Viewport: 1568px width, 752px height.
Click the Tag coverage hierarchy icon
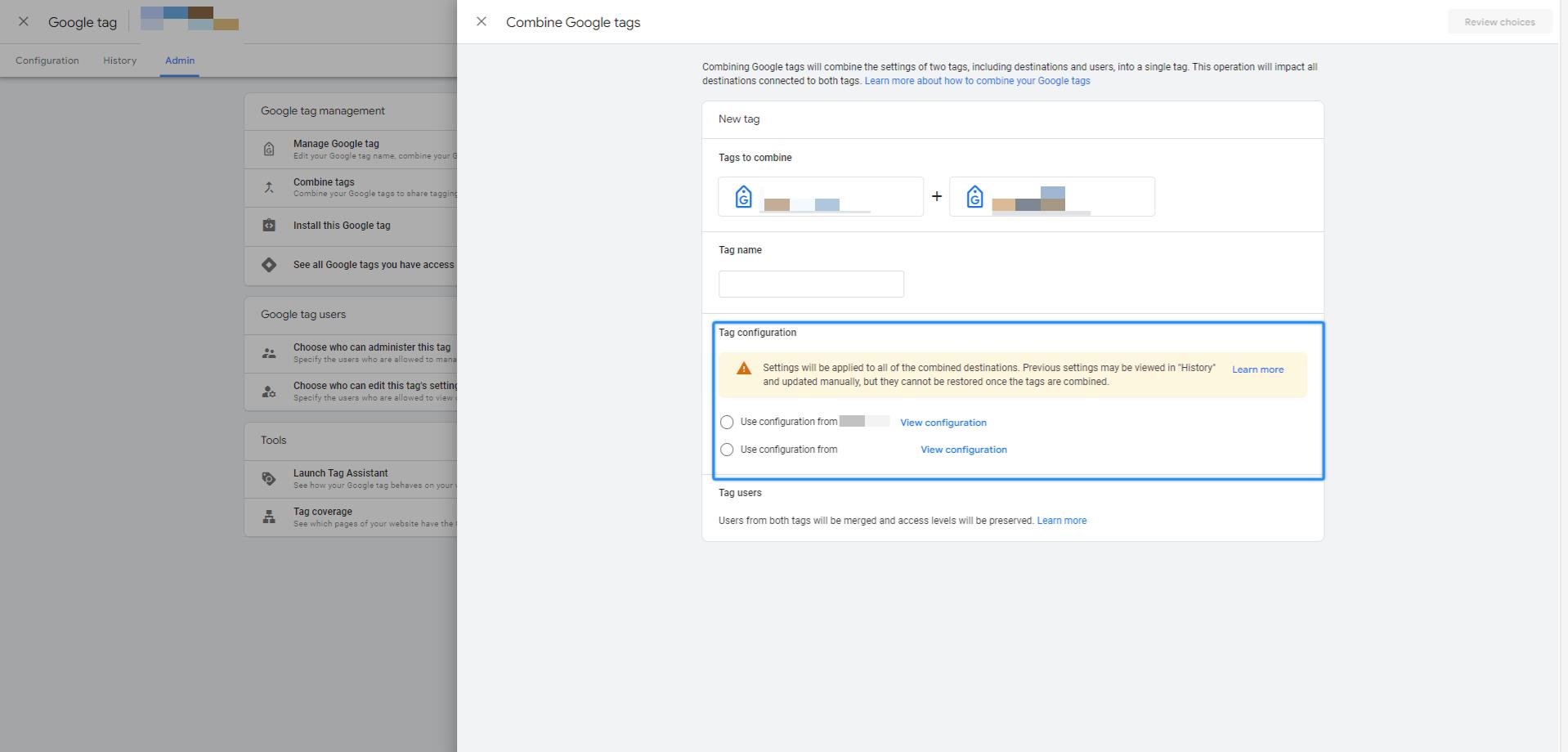point(269,517)
